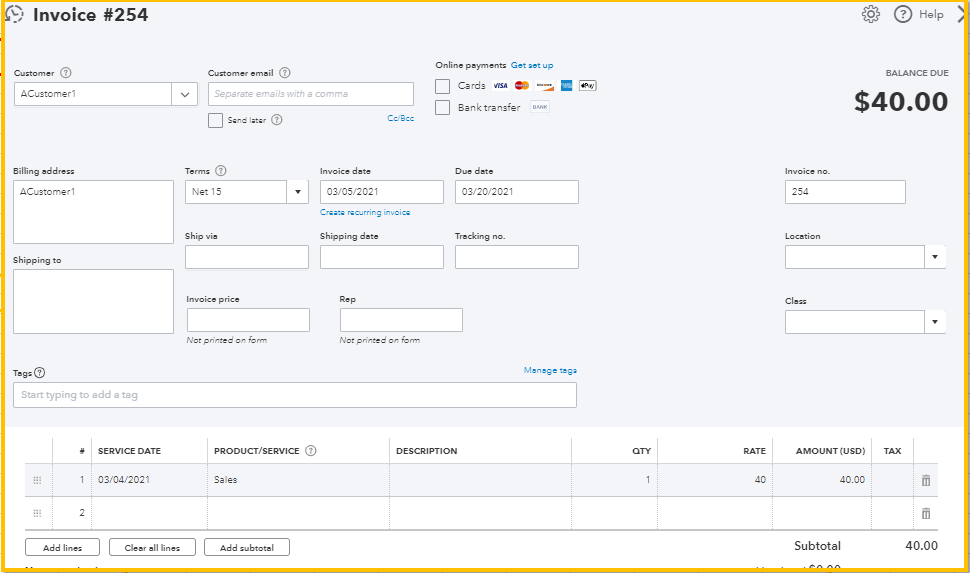This screenshot has height=573, width=970.
Task: Grab the drag handle of line 1
Action: 37,480
